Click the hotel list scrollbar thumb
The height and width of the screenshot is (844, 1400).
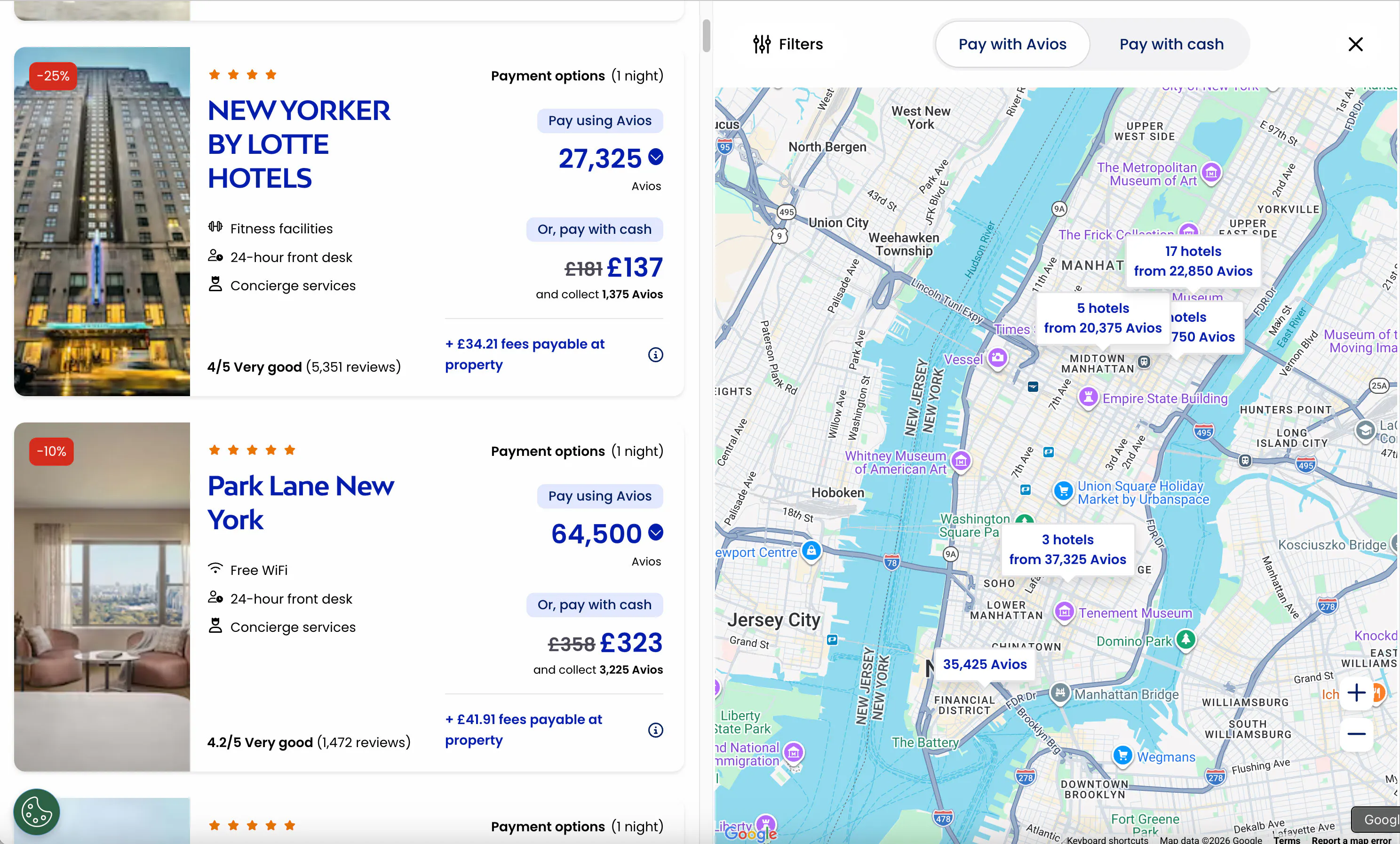(x=706, y=35)
